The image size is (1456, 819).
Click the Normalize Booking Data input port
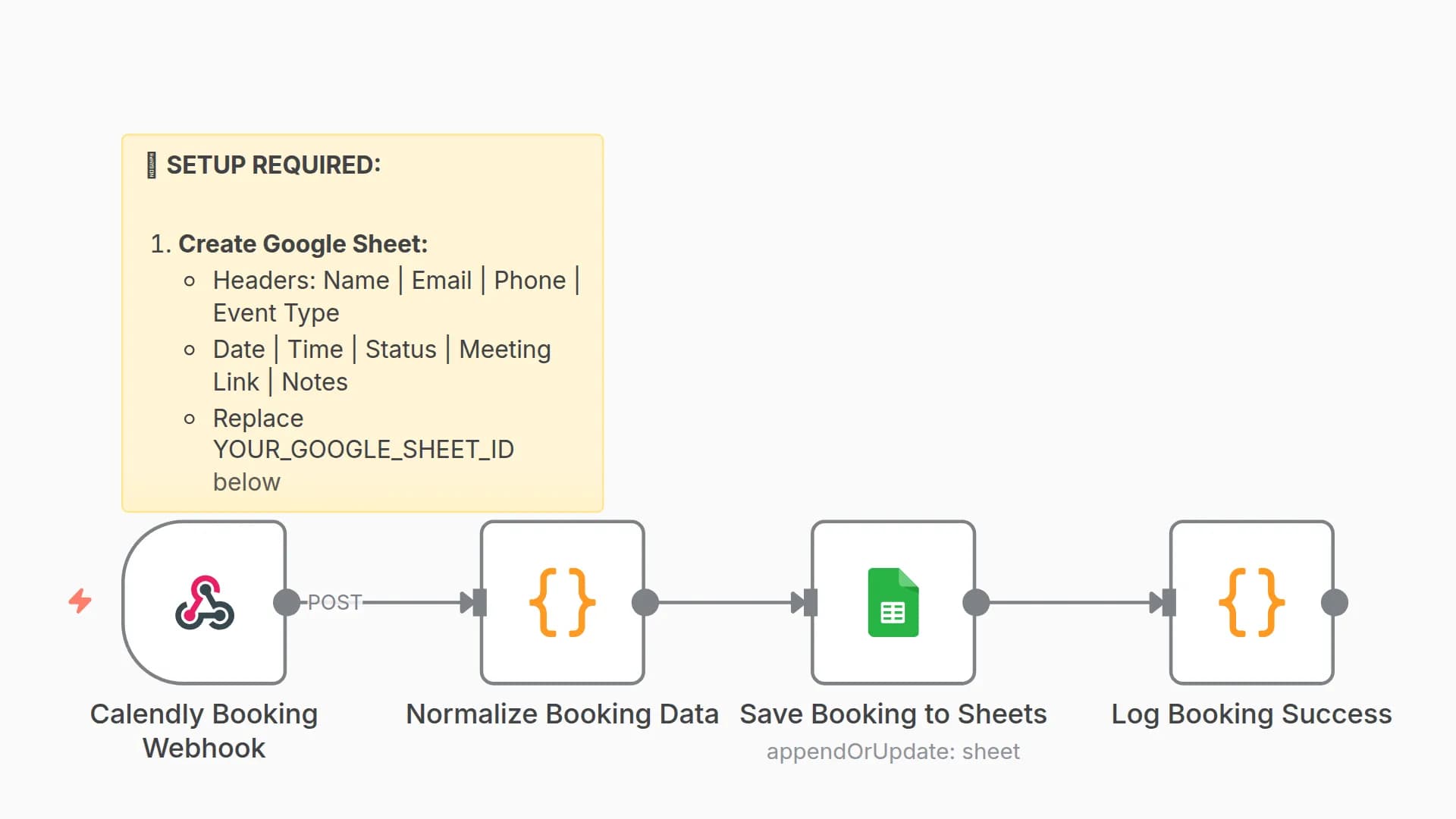click(479, 603)
